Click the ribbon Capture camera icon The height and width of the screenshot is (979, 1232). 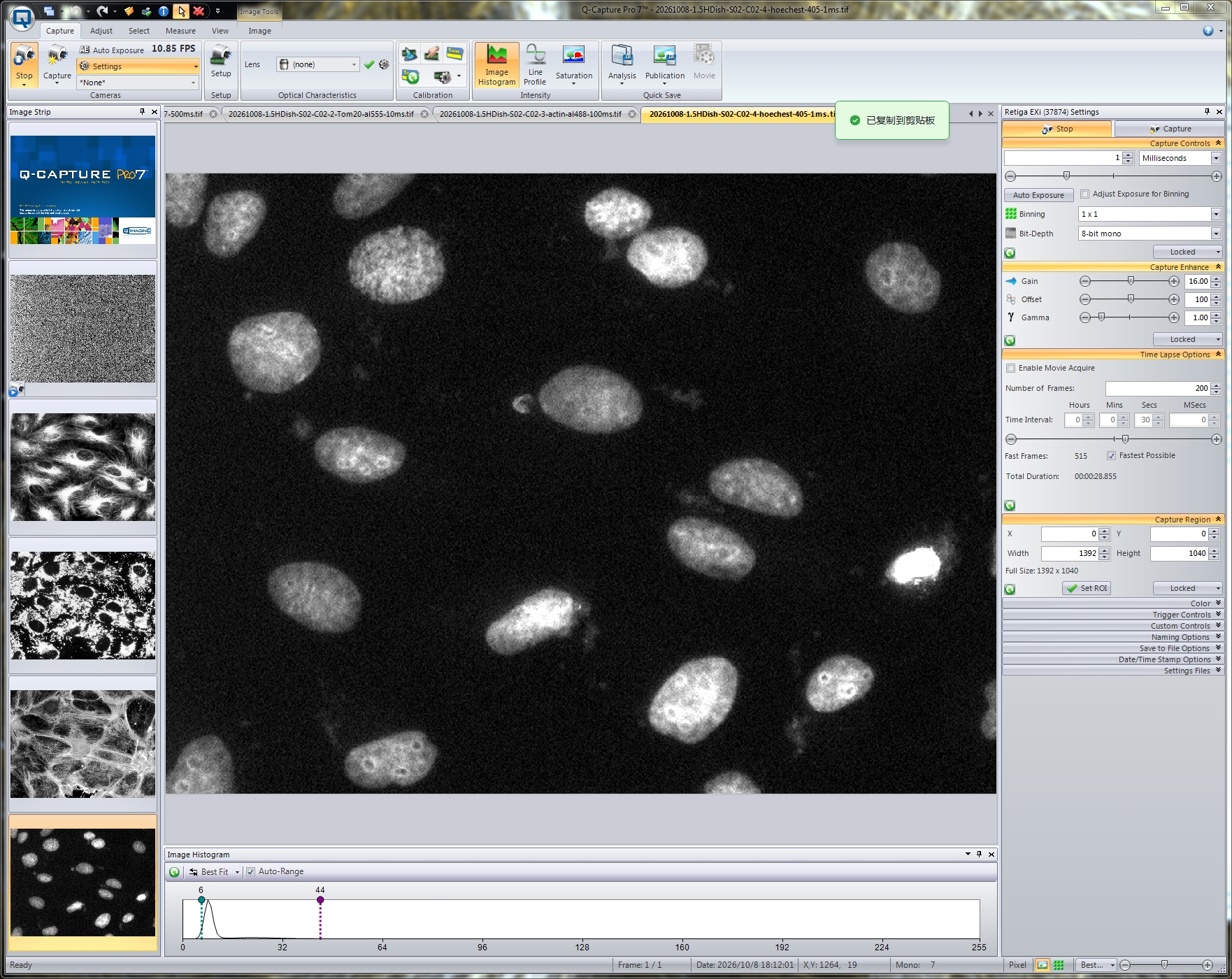(57, 55)
